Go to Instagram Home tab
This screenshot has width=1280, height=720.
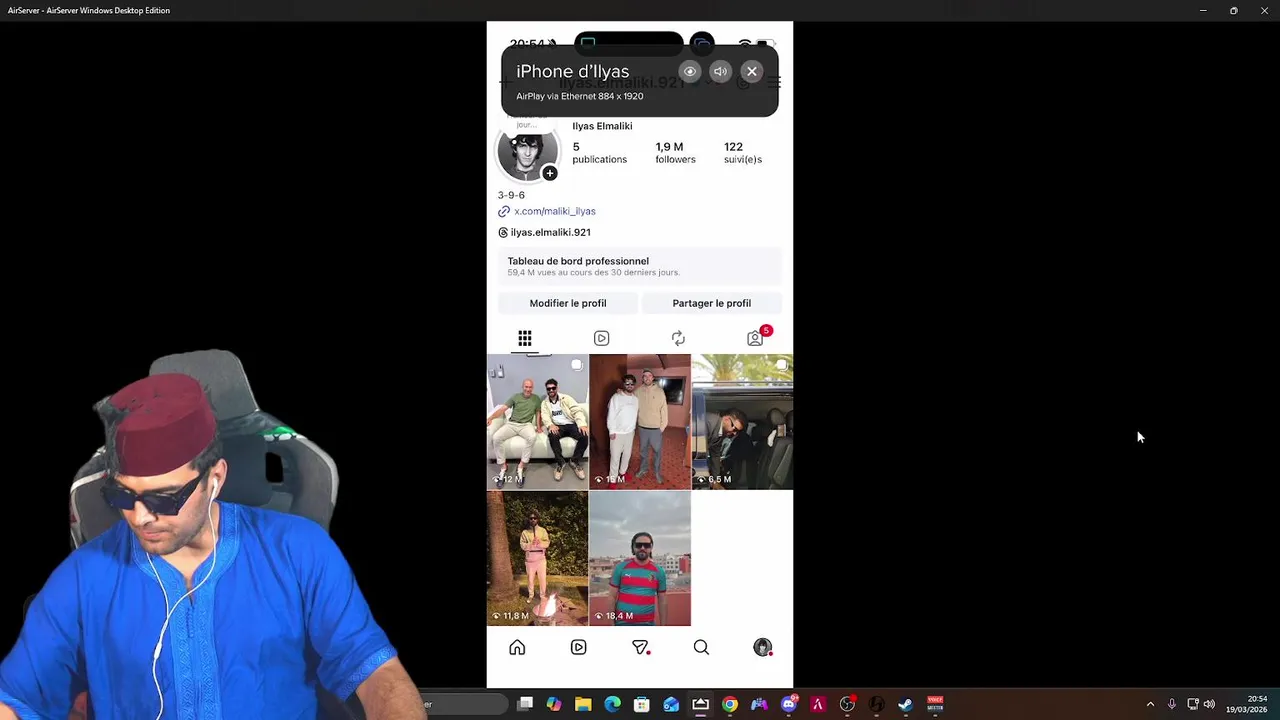tap(517, 648)
